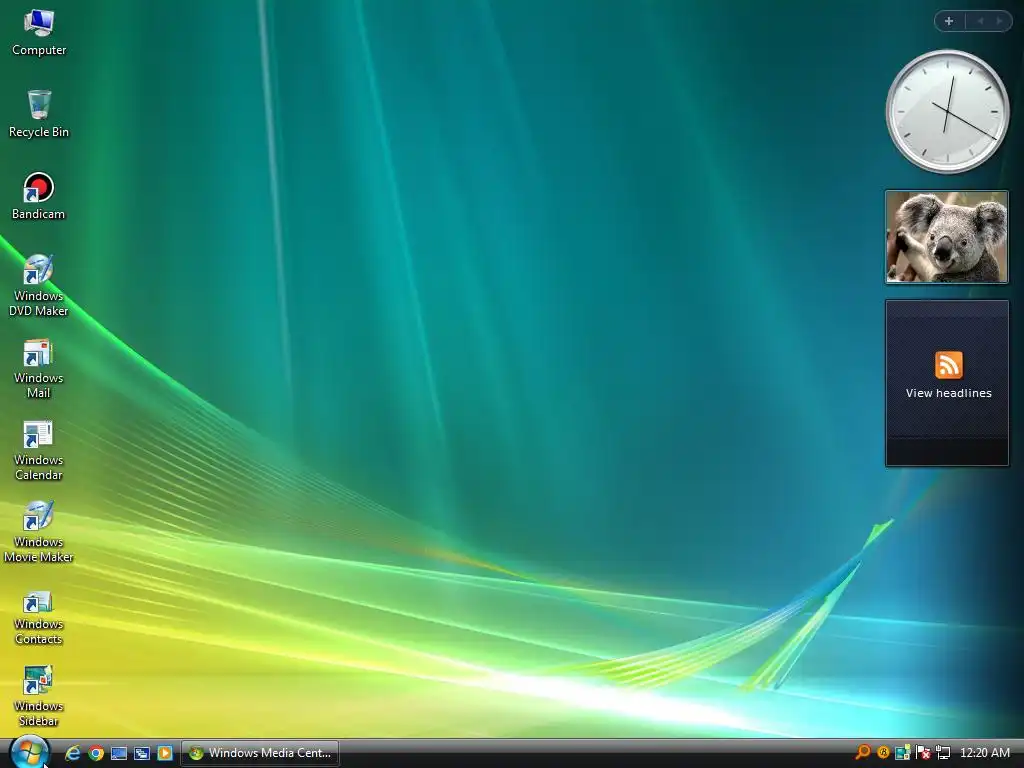Click the round orange tray icon
The height and width of the screenshot is (768, 1024).
[883, 752]
